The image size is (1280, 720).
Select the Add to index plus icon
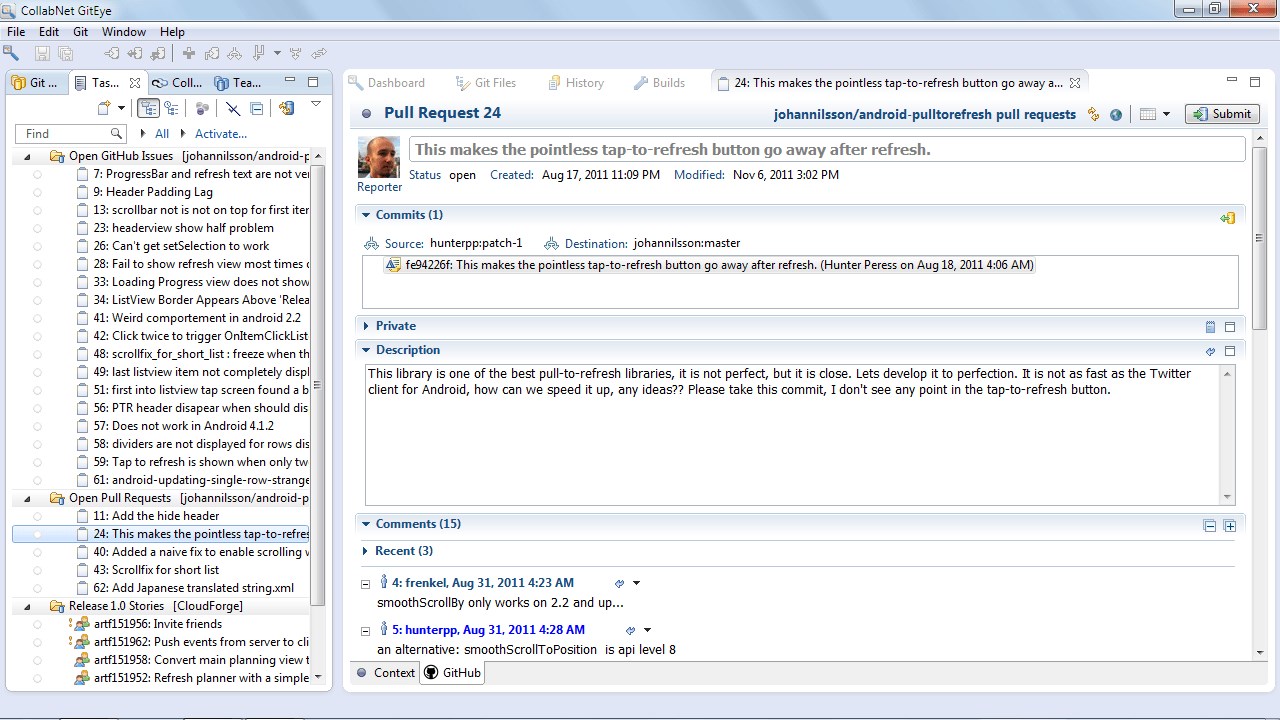pyautogui.click(x=189, y=53)
